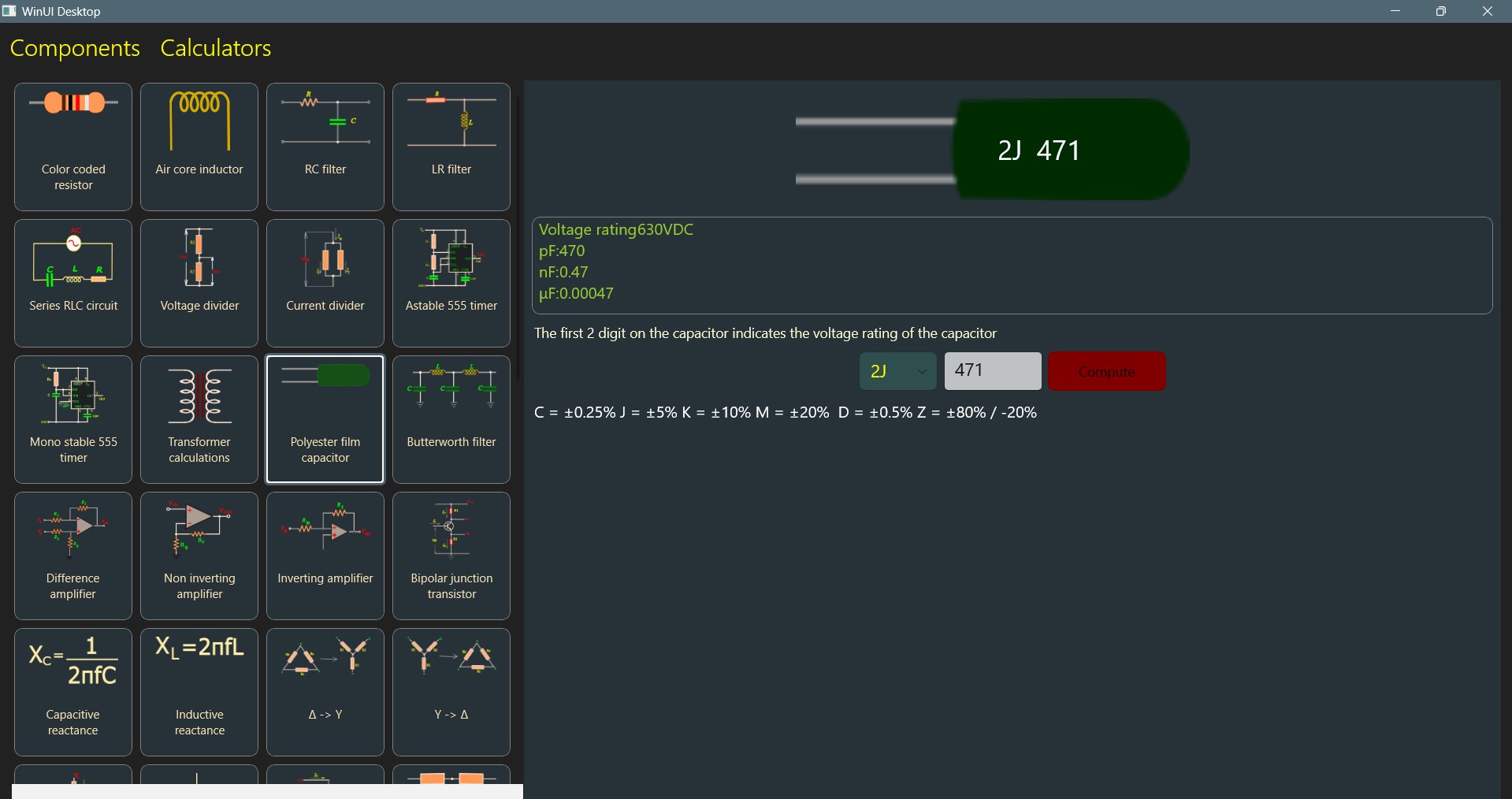Click the µF:0.00047 result line

[x=576, y=293]
